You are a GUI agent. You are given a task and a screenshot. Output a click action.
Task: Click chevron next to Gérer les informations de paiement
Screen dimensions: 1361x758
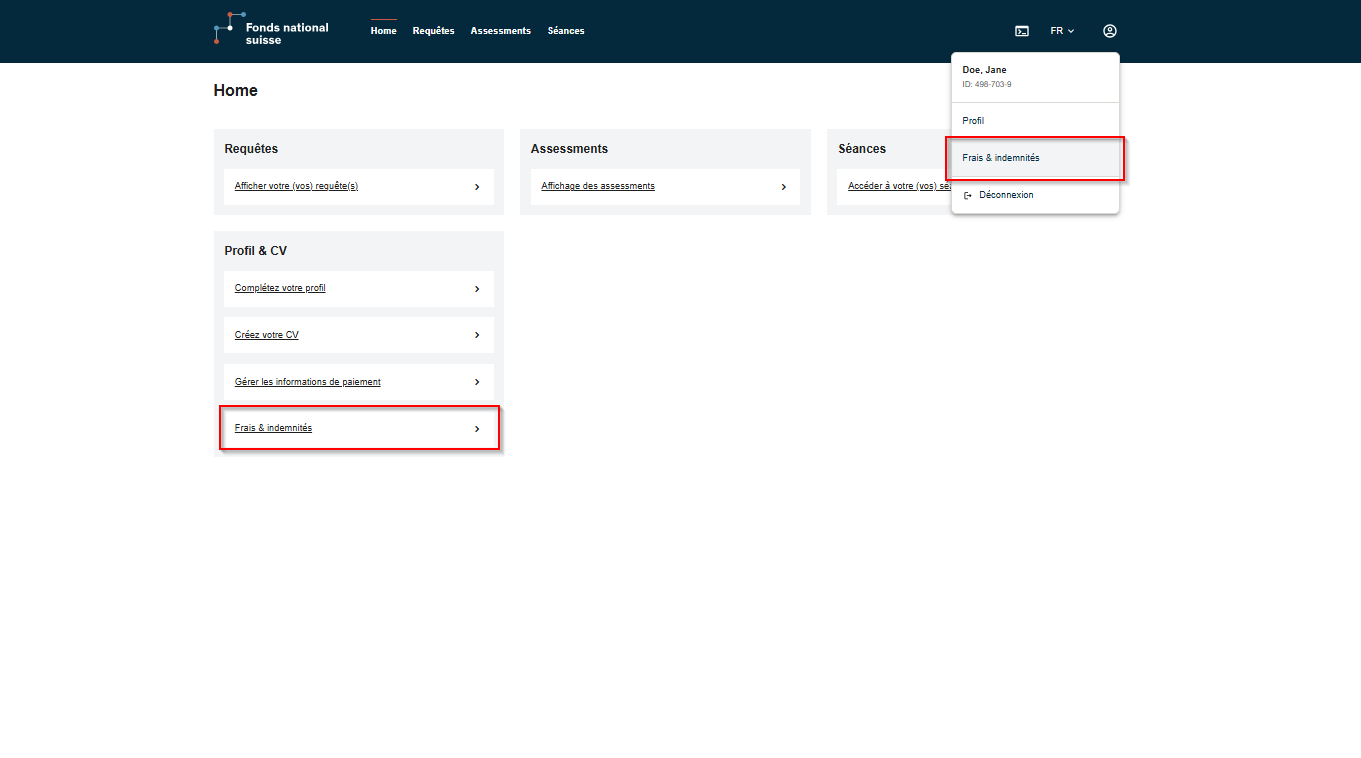tap(477, 382)
